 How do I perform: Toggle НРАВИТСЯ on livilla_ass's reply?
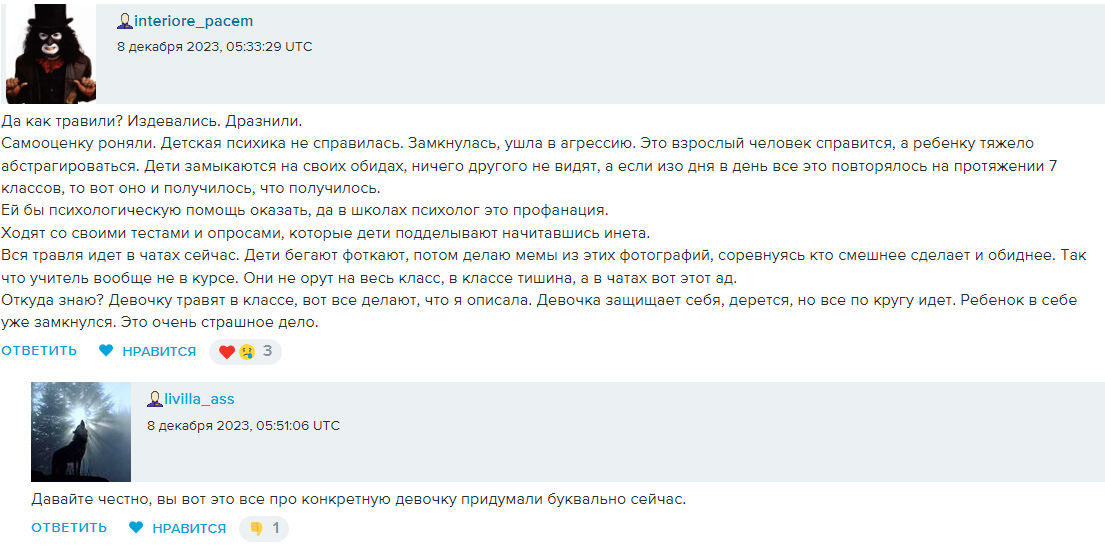[190, 529]
